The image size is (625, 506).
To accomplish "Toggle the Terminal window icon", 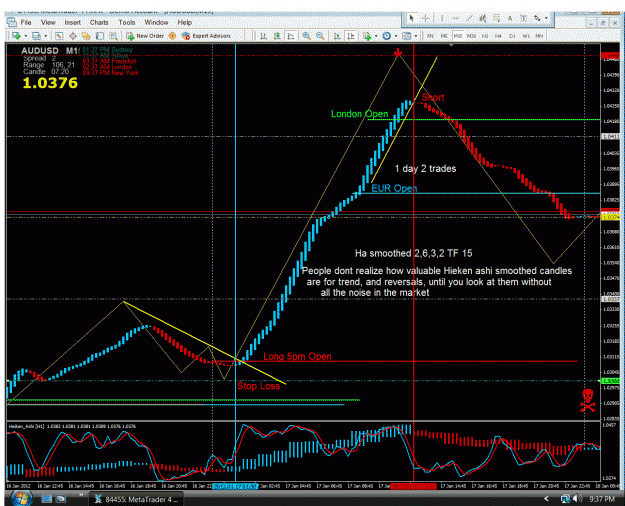I will 100,36.
